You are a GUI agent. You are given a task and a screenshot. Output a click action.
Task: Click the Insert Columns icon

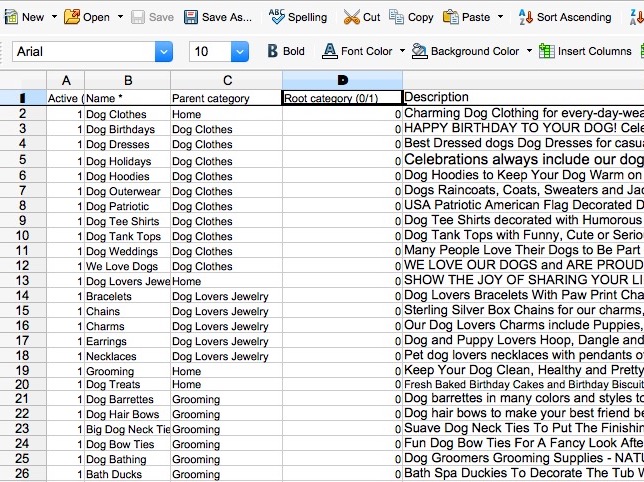pos(547,51)
